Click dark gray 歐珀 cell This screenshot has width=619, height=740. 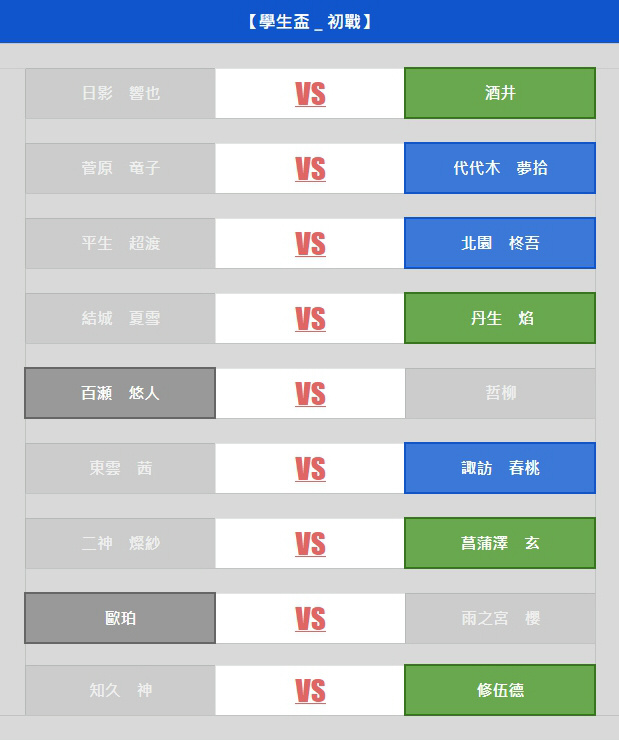[x=120, y=618]
